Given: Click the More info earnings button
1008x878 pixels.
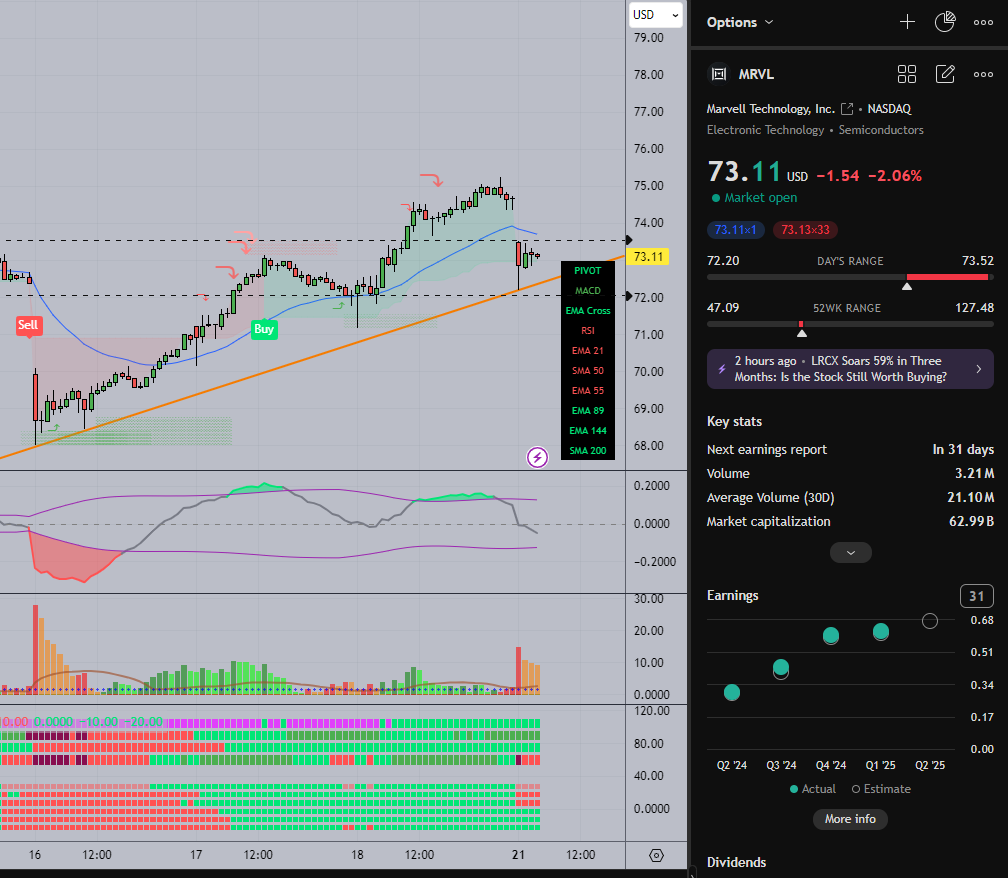Looking at the screenshot, I should click(850, 819).
